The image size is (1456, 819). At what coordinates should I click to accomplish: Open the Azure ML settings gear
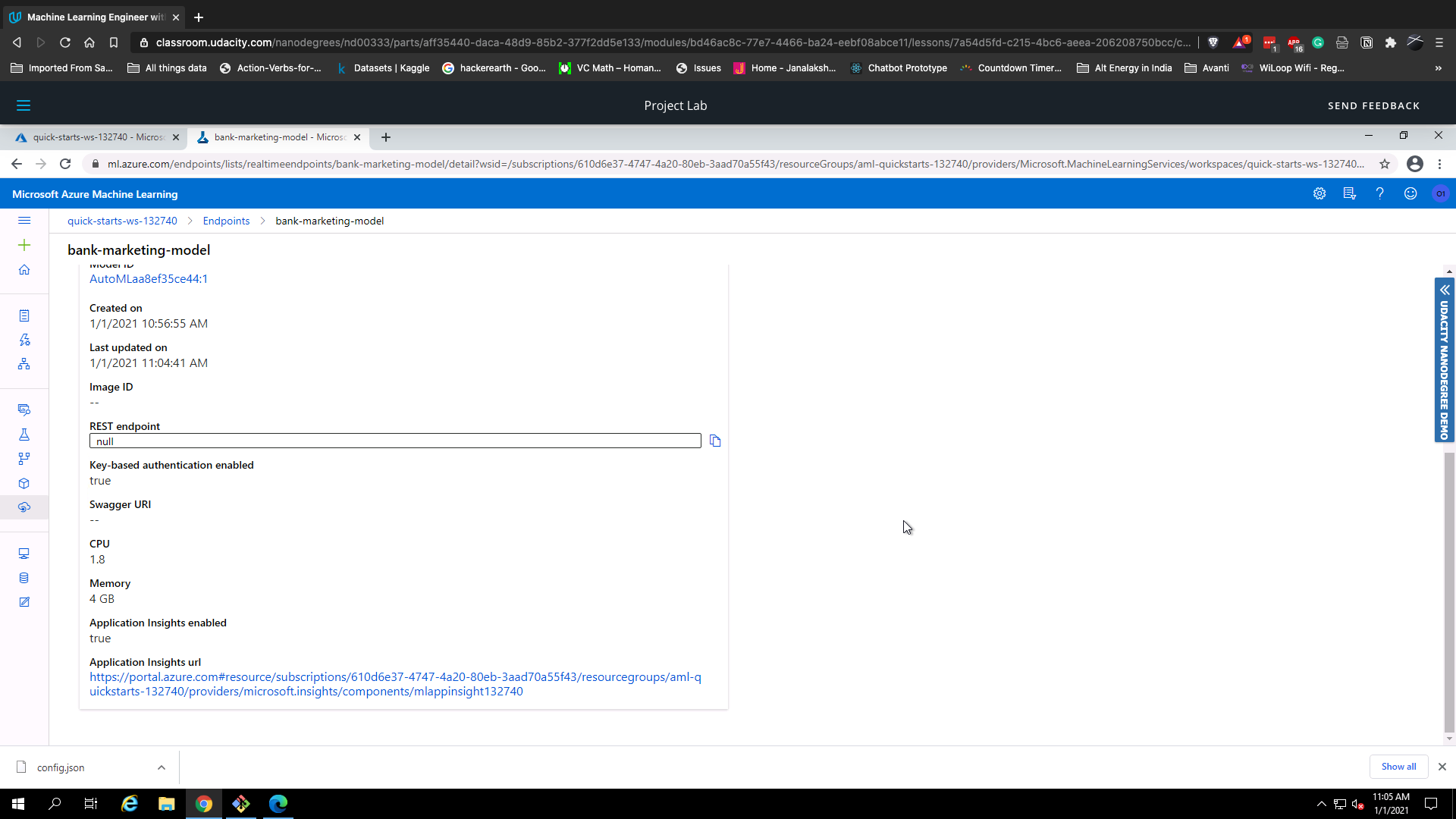[1319, 194]
